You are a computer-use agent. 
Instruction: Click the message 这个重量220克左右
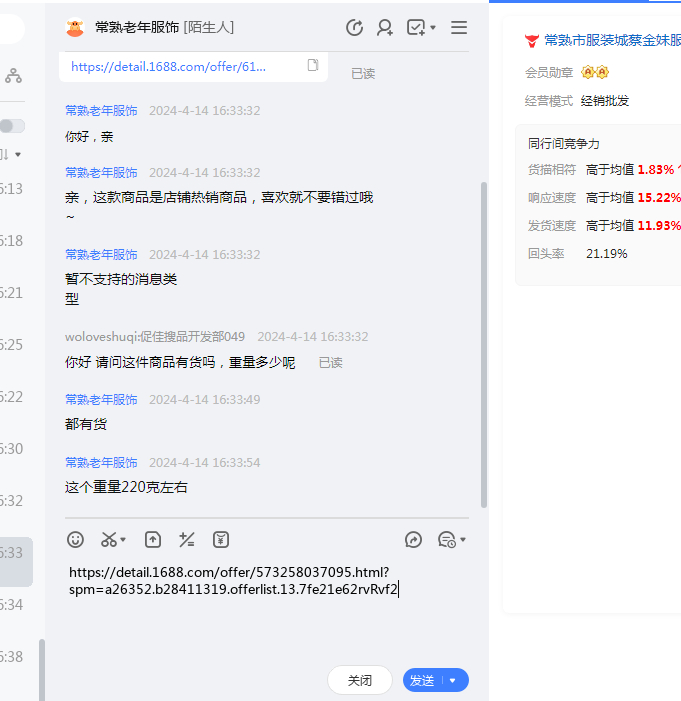[x=126, y=487]
